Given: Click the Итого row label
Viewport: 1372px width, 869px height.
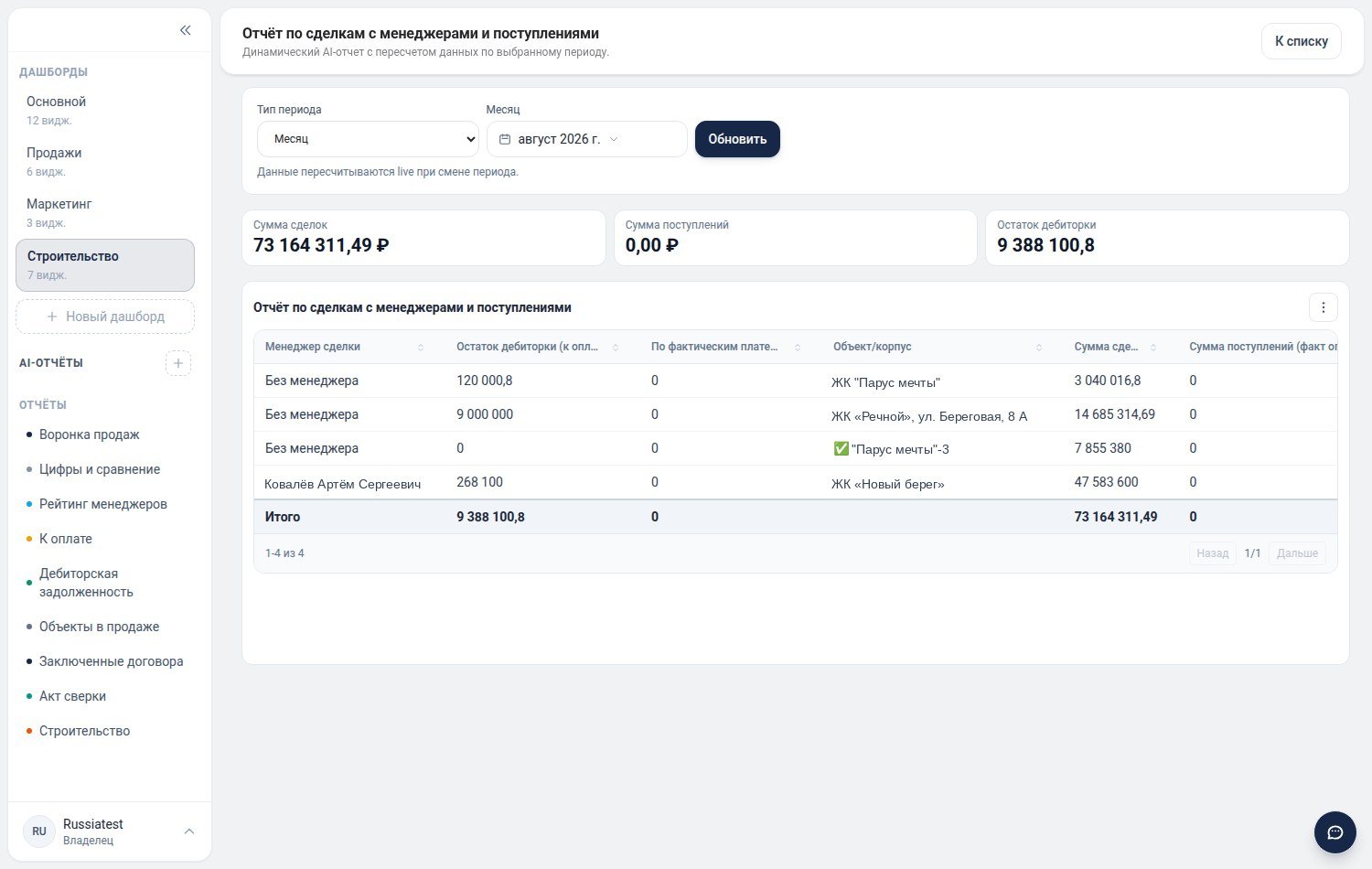Looking at the screenshot, I should click(x=283, y=517).
